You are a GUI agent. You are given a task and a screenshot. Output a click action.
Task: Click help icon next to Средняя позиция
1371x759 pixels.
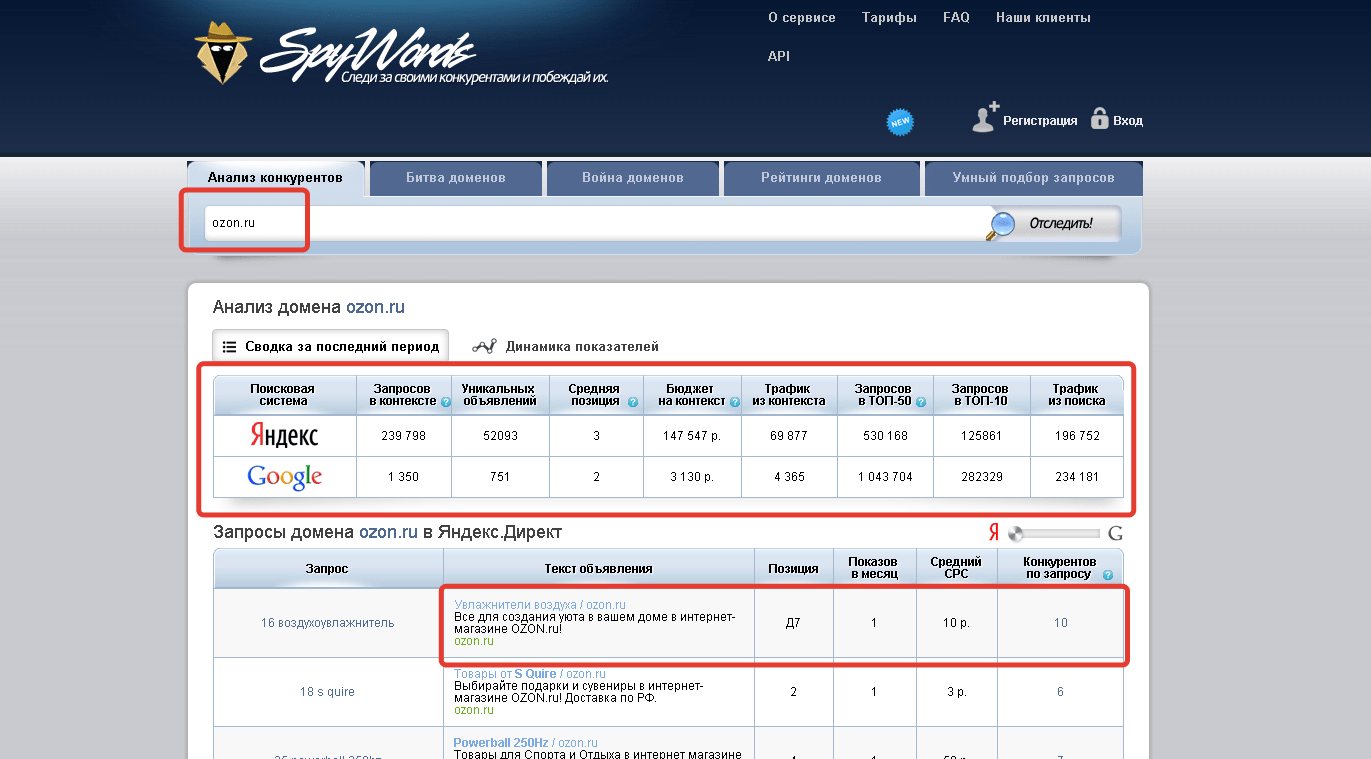[x=632, y=402]
